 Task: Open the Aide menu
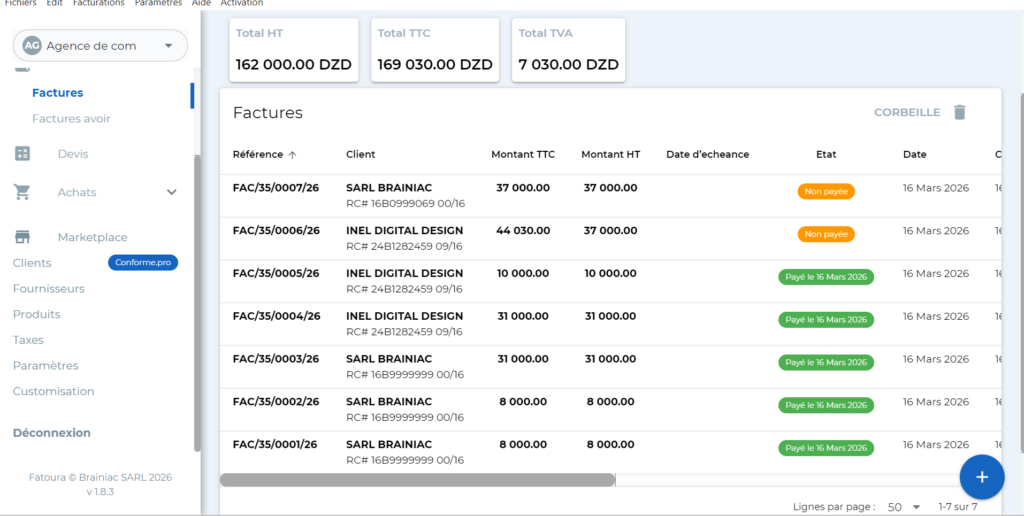point(202,3)
